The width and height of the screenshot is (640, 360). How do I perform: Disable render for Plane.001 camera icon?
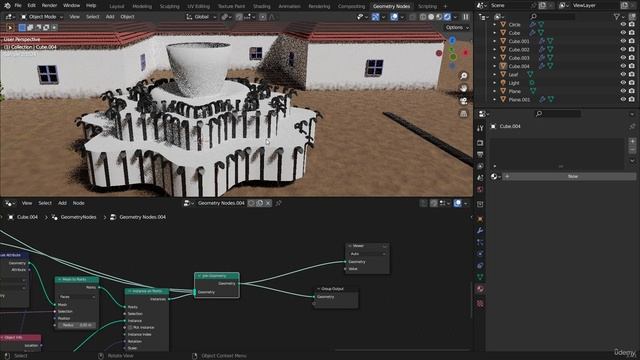632,99
